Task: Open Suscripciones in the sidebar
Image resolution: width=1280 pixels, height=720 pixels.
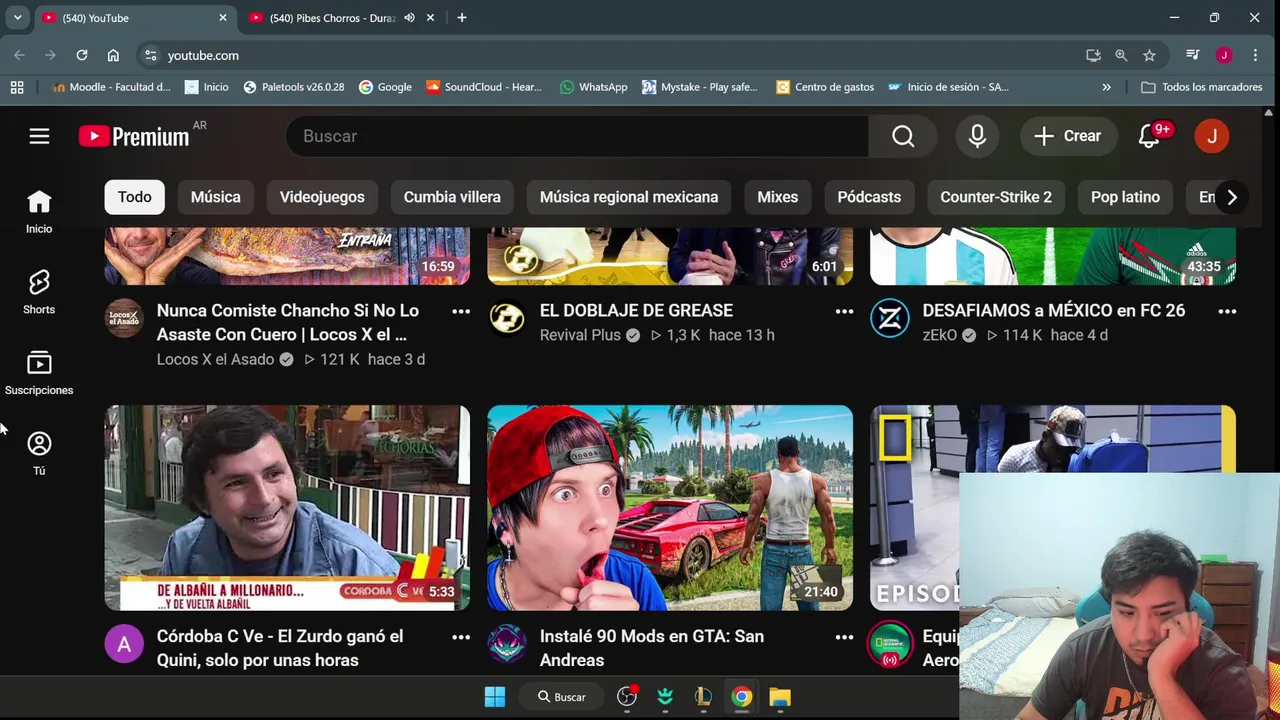Action: tap(39, 373)
